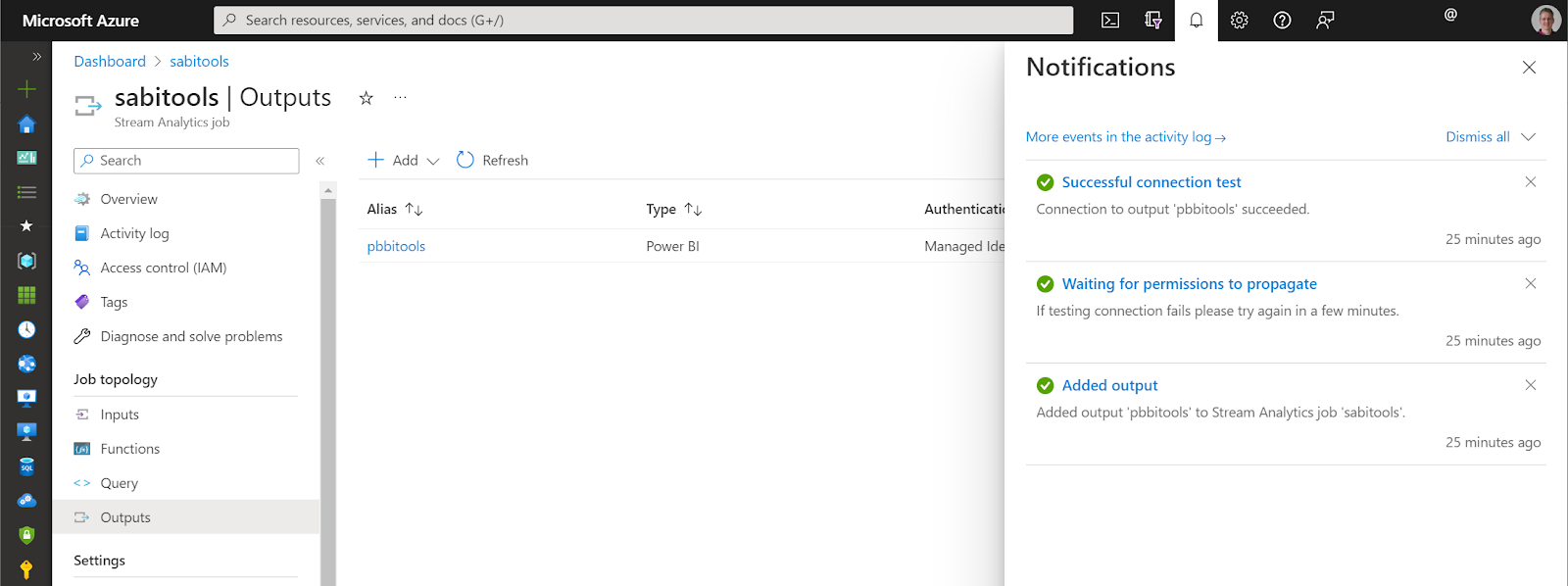Click the Authentication column header
The width and height of the screenshot is (1568, 586).
click(x=964, y=209)
